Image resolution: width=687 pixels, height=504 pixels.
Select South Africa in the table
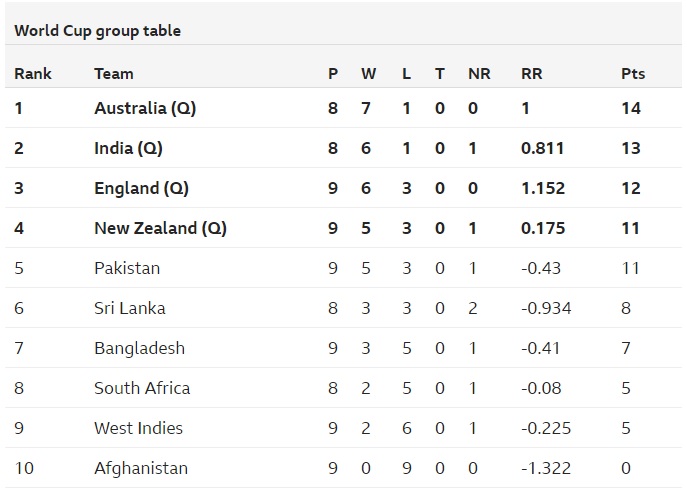pos(142,388)
